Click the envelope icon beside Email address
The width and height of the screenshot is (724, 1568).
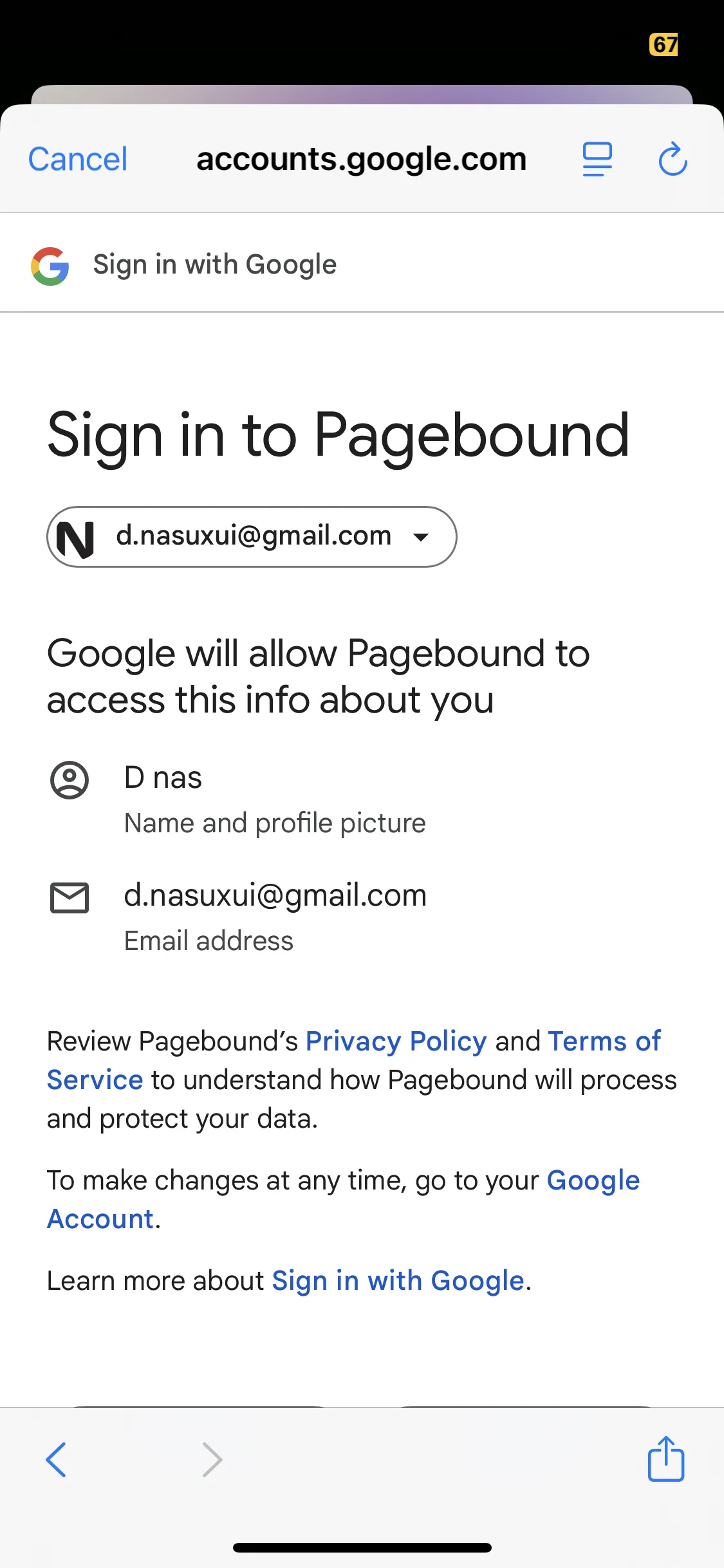tap(70, 897)
